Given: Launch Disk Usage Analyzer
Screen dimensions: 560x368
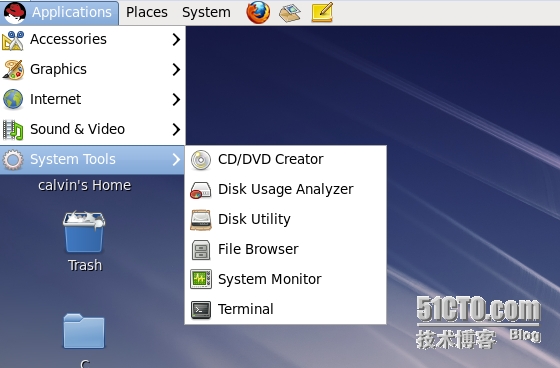Looking at the screenshot, I should (x=285, y=190).
